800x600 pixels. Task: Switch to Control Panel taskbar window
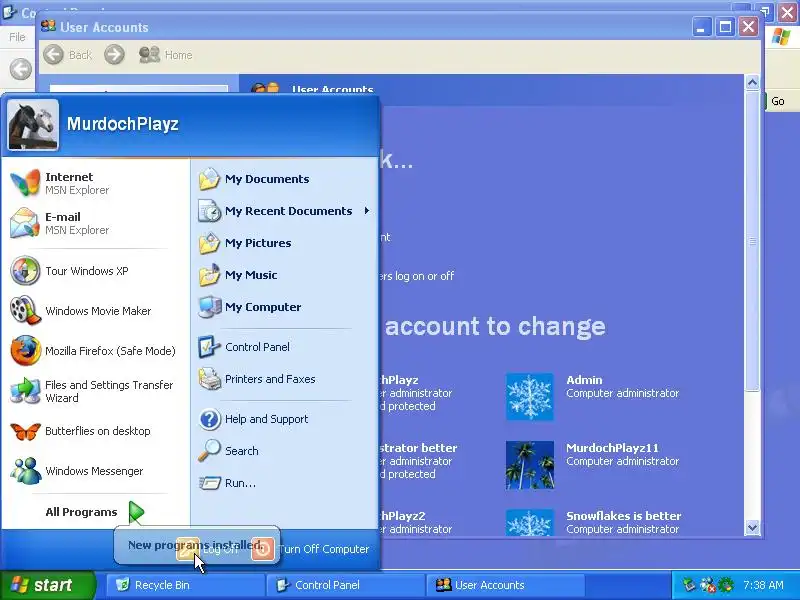[345, 585]
